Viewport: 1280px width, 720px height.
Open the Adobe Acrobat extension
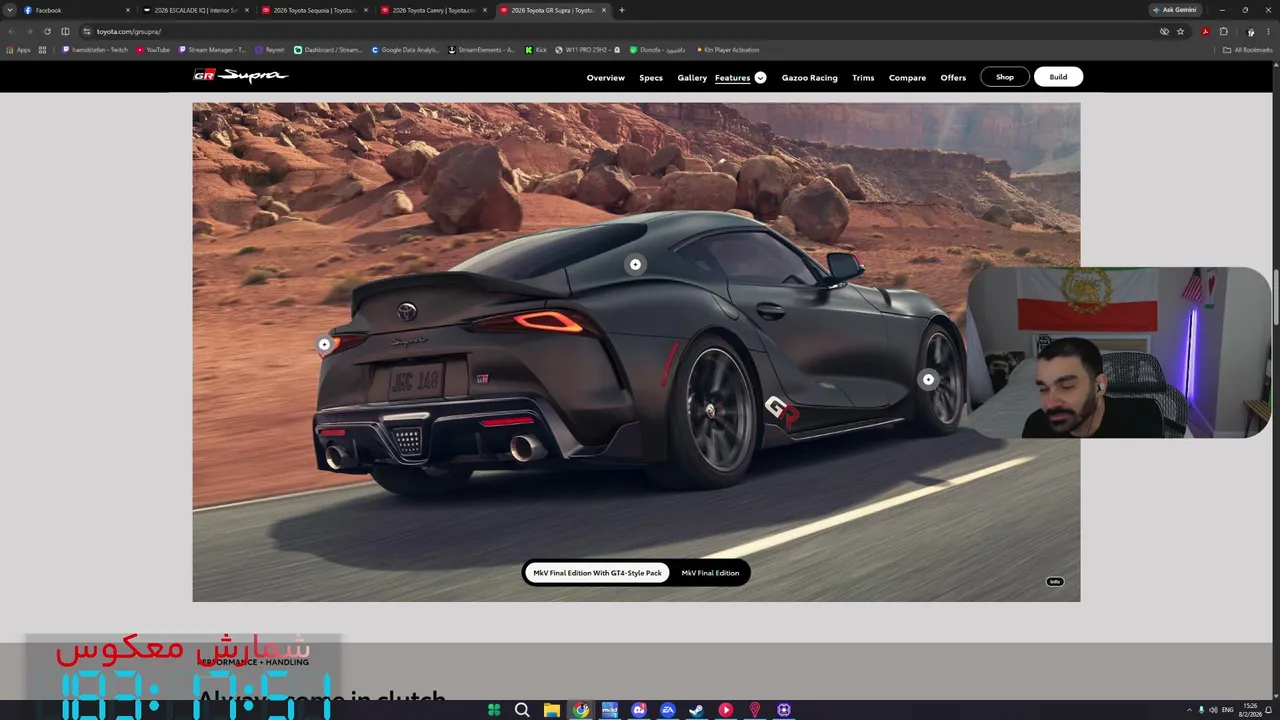[x=1205, y=31]
